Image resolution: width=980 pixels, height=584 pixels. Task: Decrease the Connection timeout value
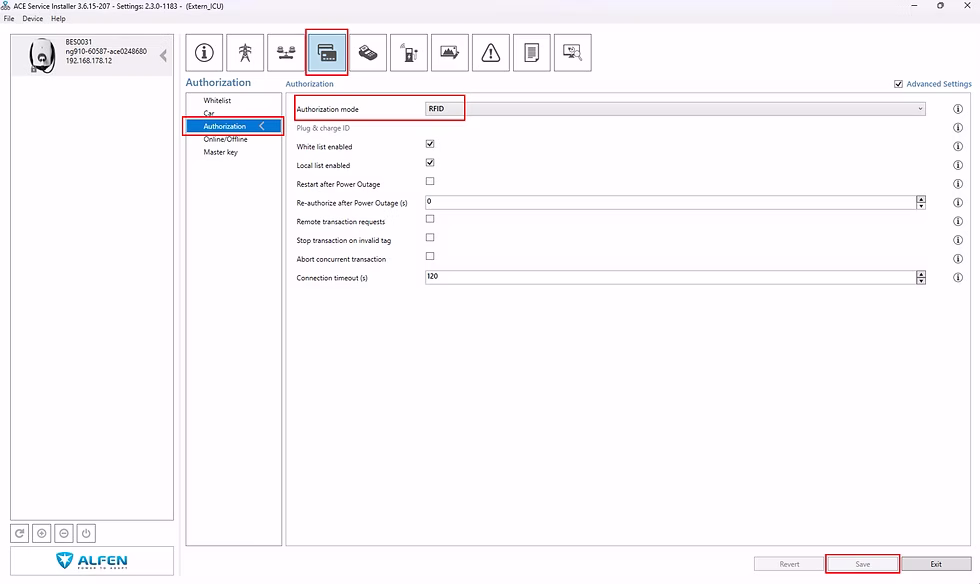point(921,281)
